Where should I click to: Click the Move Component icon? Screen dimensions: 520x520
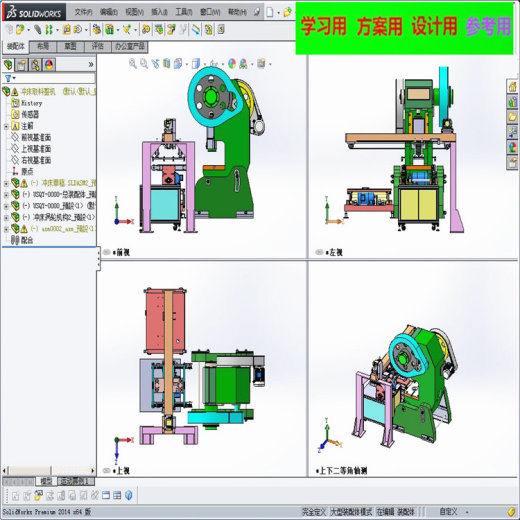click(x=78, y=30)
